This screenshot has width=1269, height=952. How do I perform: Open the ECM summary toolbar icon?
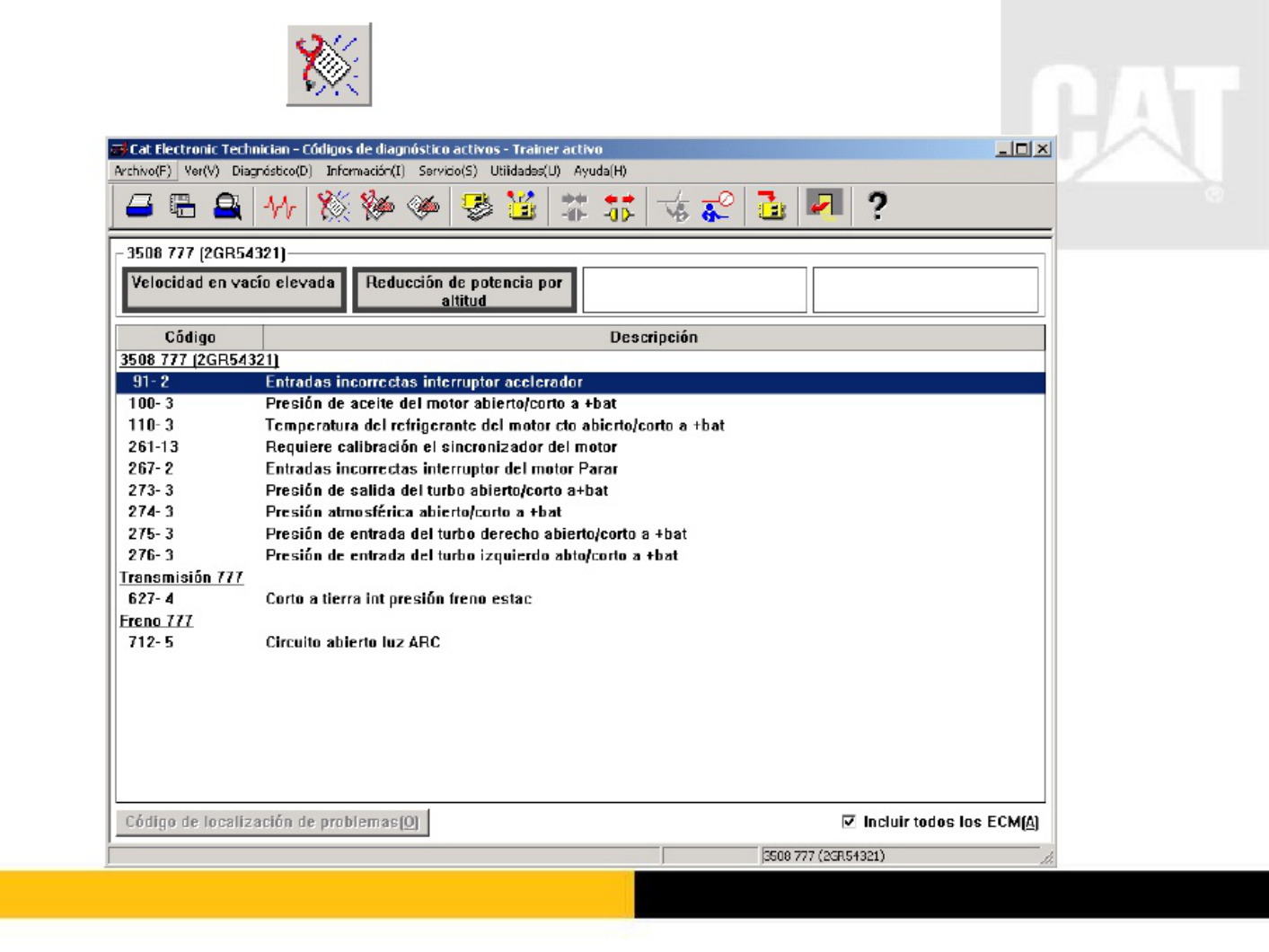click(476, 207)
